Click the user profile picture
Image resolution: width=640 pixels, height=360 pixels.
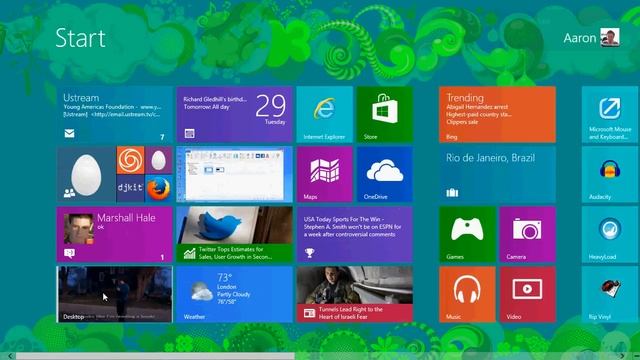610,37
